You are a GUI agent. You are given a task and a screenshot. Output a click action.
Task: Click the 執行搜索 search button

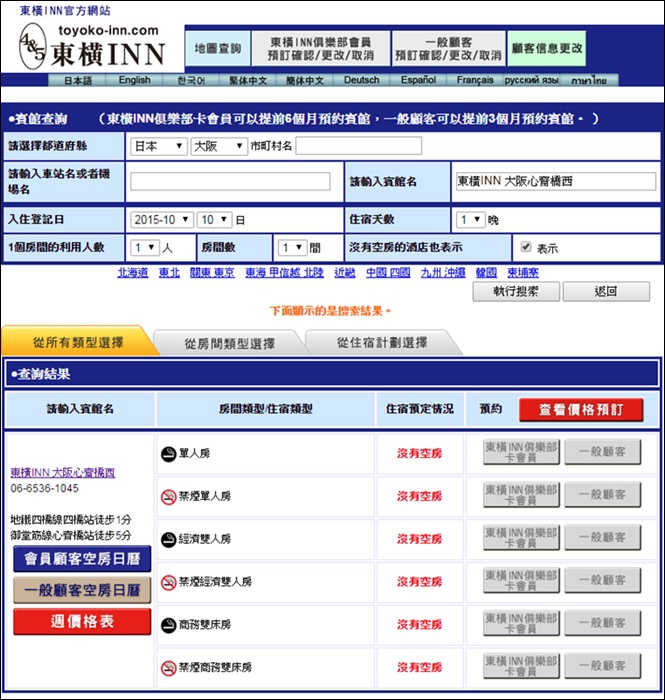[516, 292]
